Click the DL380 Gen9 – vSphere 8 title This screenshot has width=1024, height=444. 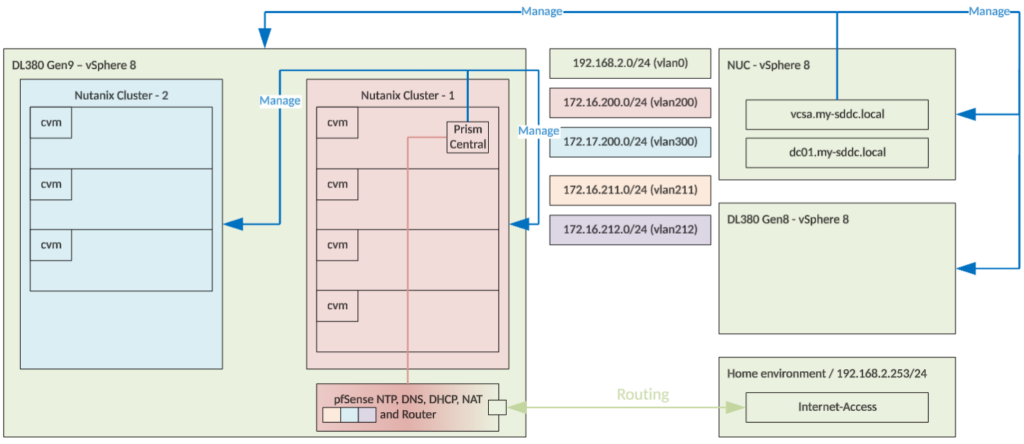[x=73, y=65]
